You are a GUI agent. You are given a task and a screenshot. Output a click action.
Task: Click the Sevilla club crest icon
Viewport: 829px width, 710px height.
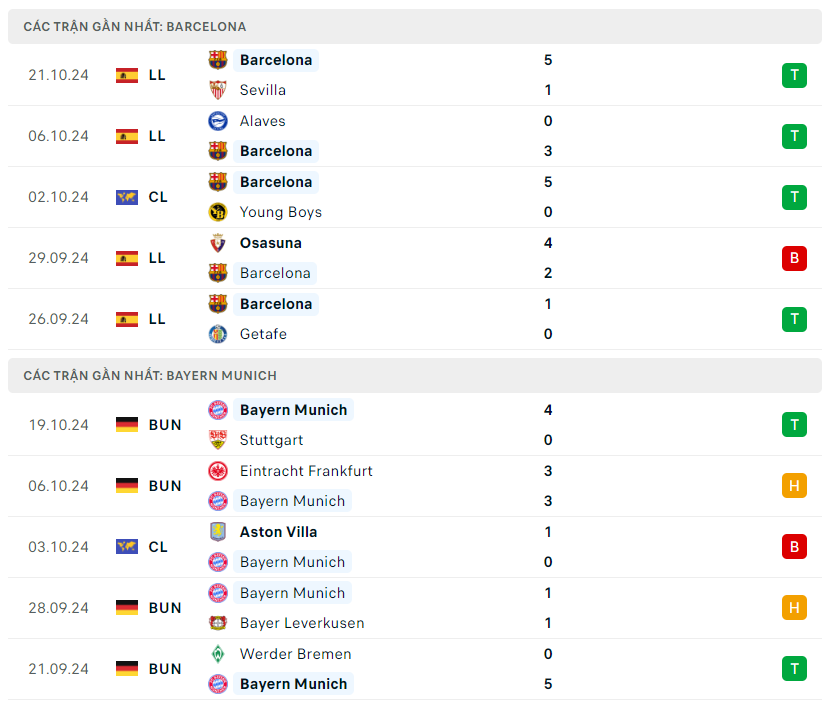pos(218,90)
